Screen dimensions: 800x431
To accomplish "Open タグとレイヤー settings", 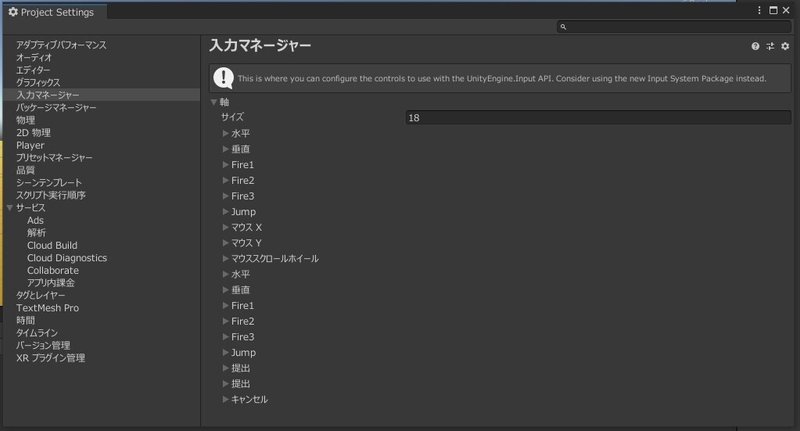I will pos(41,295).
